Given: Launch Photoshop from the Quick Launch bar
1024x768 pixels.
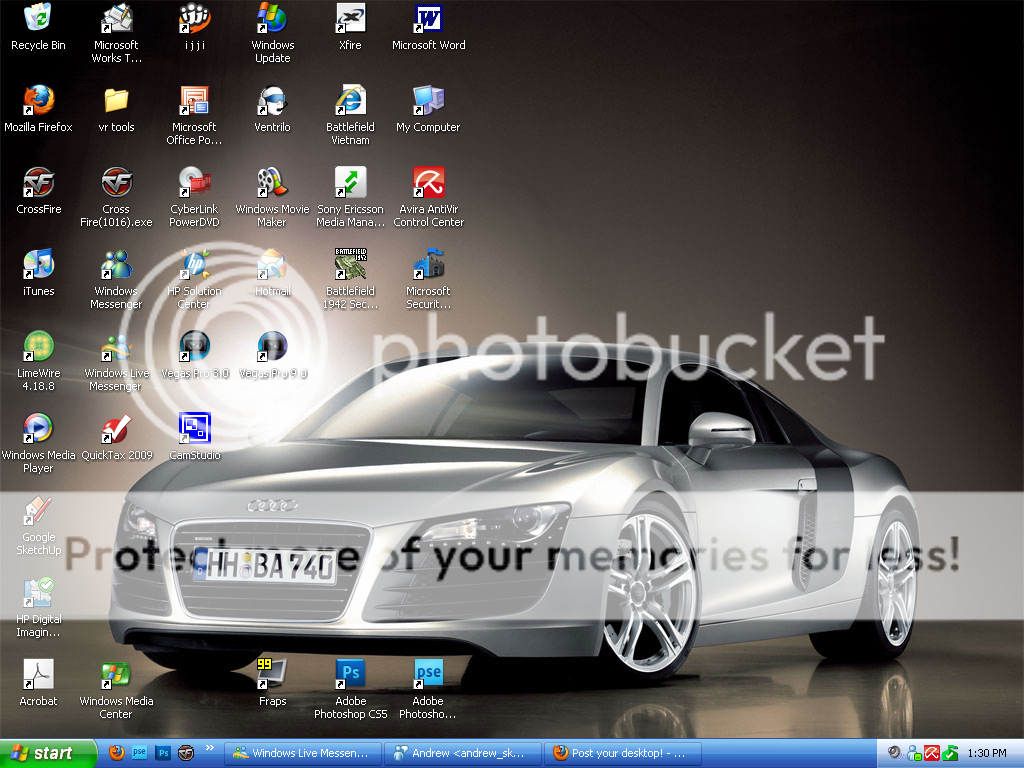Looking at the screenshot, I should (163, 753).
